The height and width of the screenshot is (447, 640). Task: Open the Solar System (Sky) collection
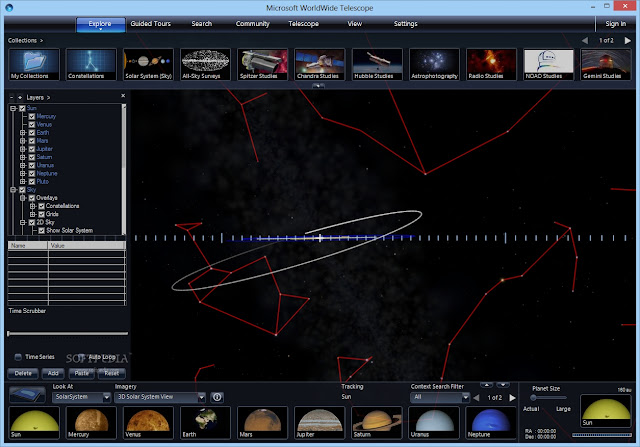148,64
